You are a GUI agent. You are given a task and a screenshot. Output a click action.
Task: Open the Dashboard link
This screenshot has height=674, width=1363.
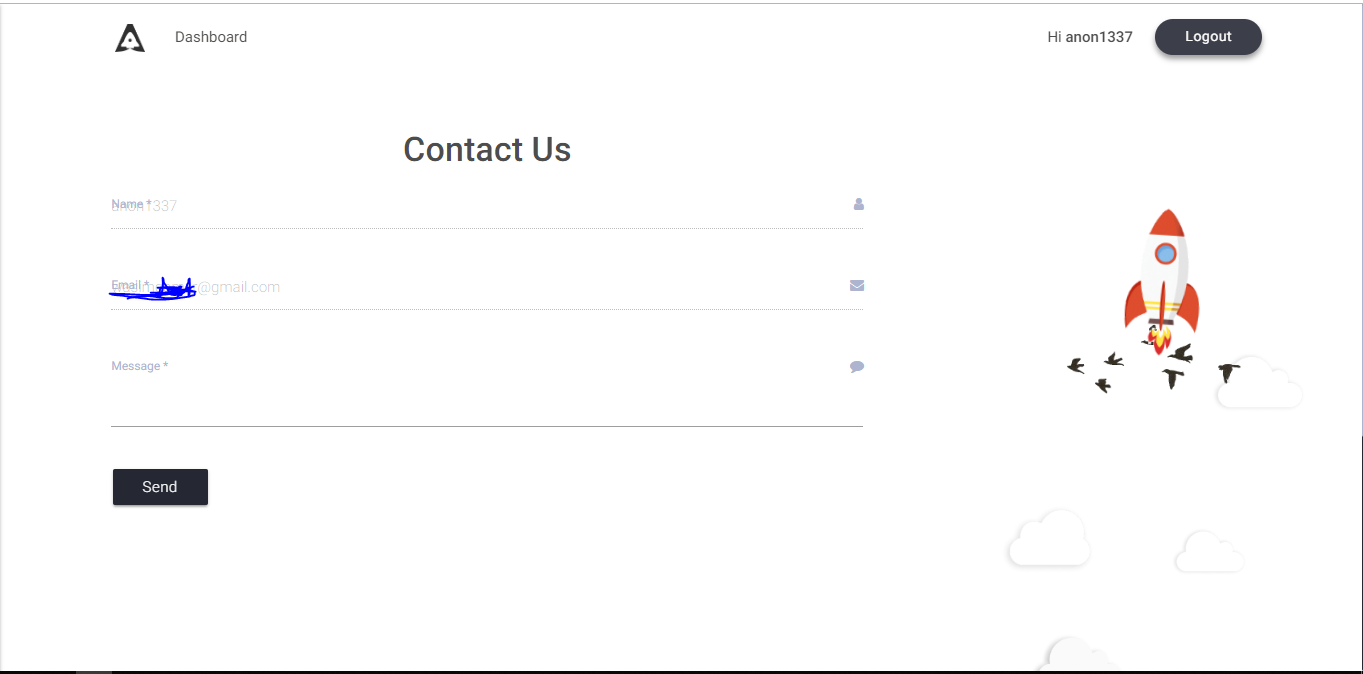tap(211, 37)
